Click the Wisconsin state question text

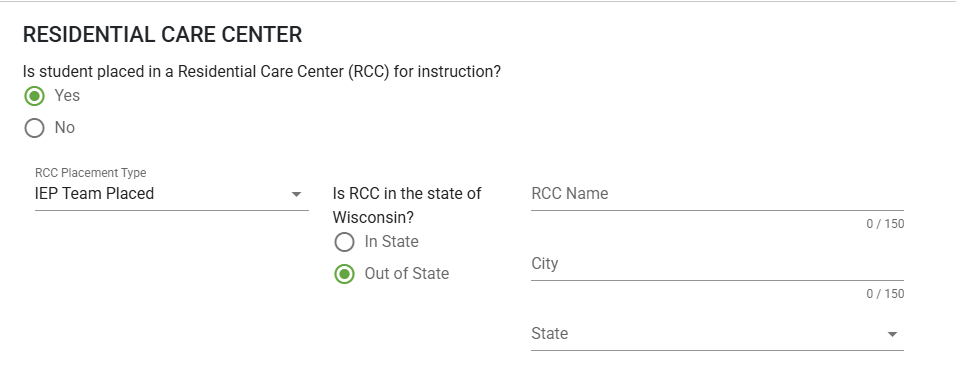[x=407, y=205]
